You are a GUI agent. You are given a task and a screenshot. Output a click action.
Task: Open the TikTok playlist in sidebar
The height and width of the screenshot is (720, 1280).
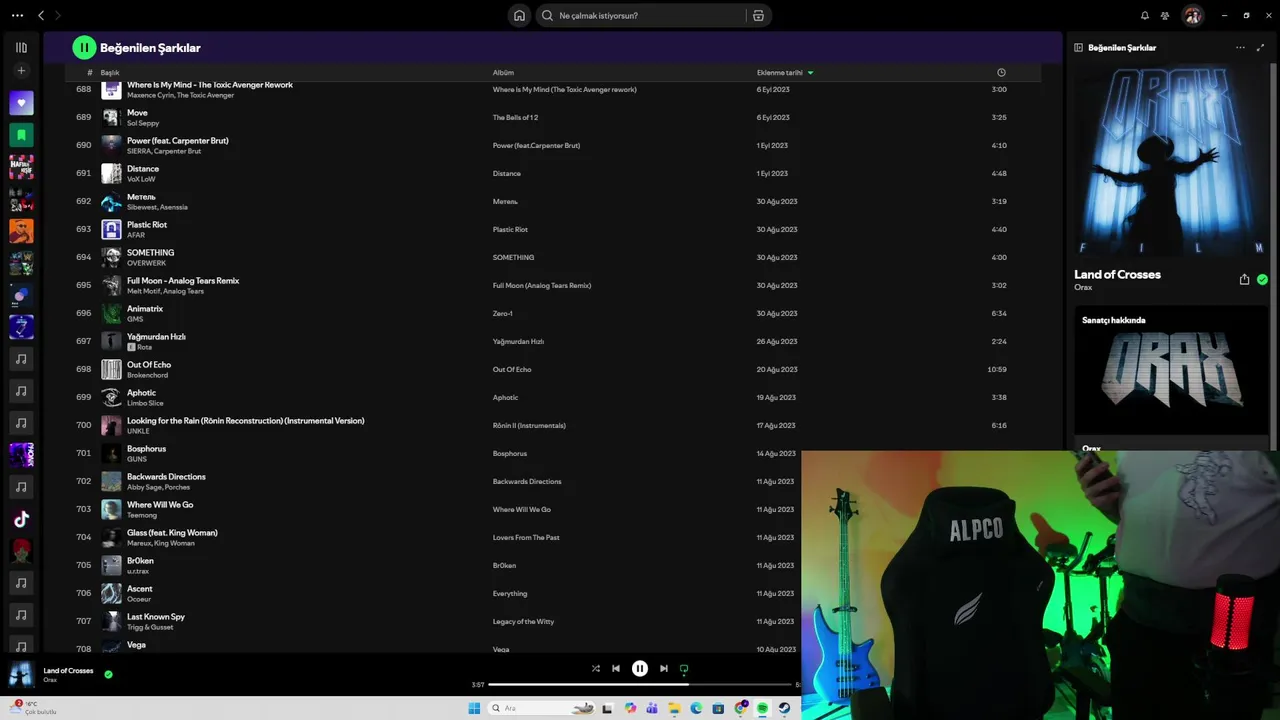21,519
